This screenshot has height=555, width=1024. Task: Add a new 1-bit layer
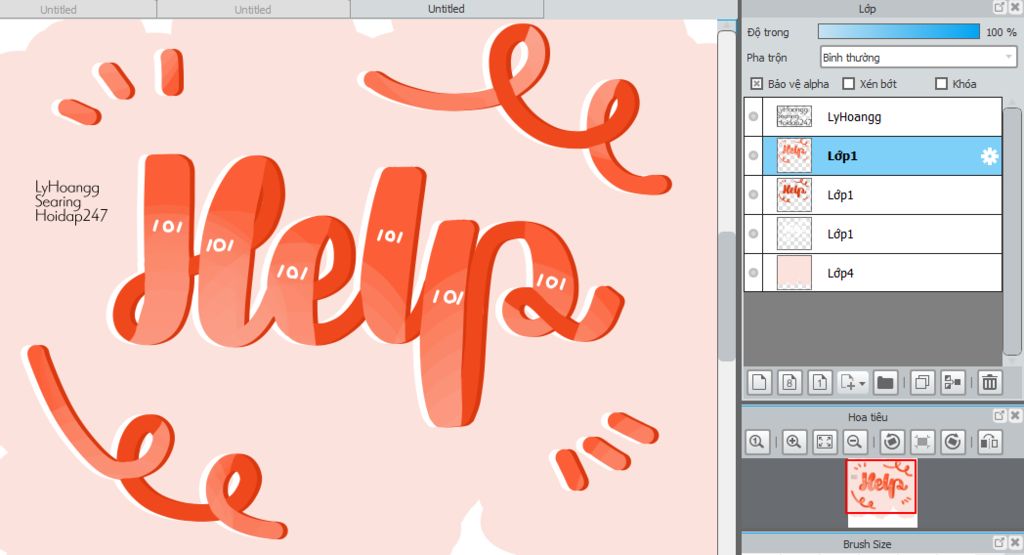tap(820, 383)
